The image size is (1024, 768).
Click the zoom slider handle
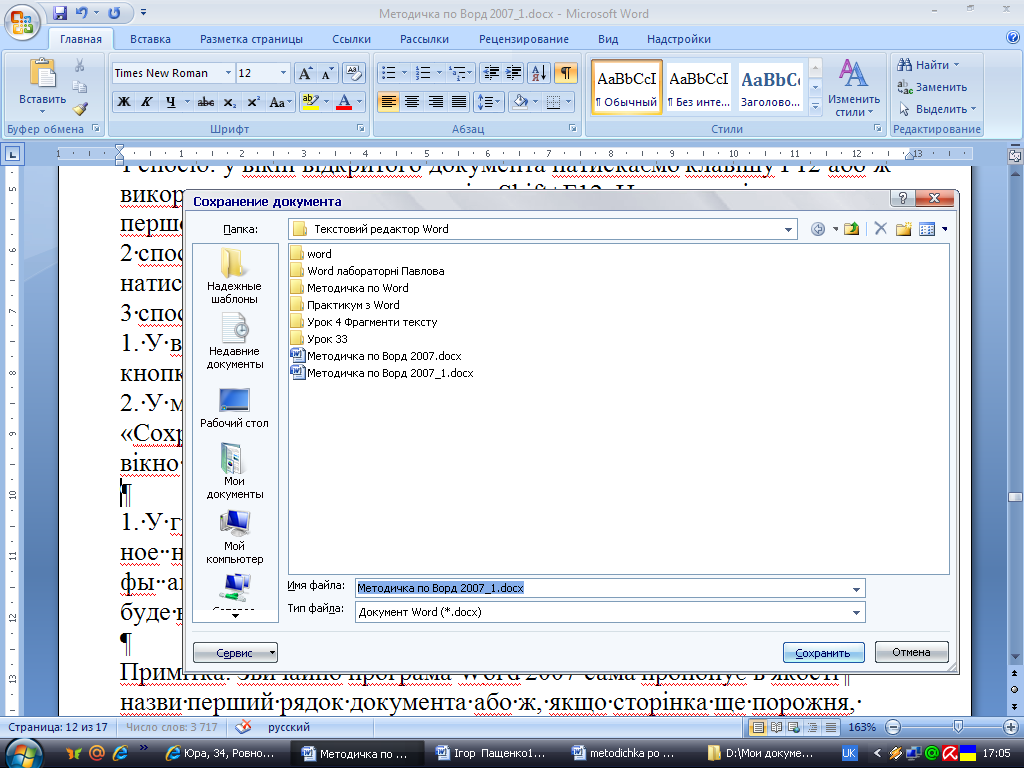(958, 727)
